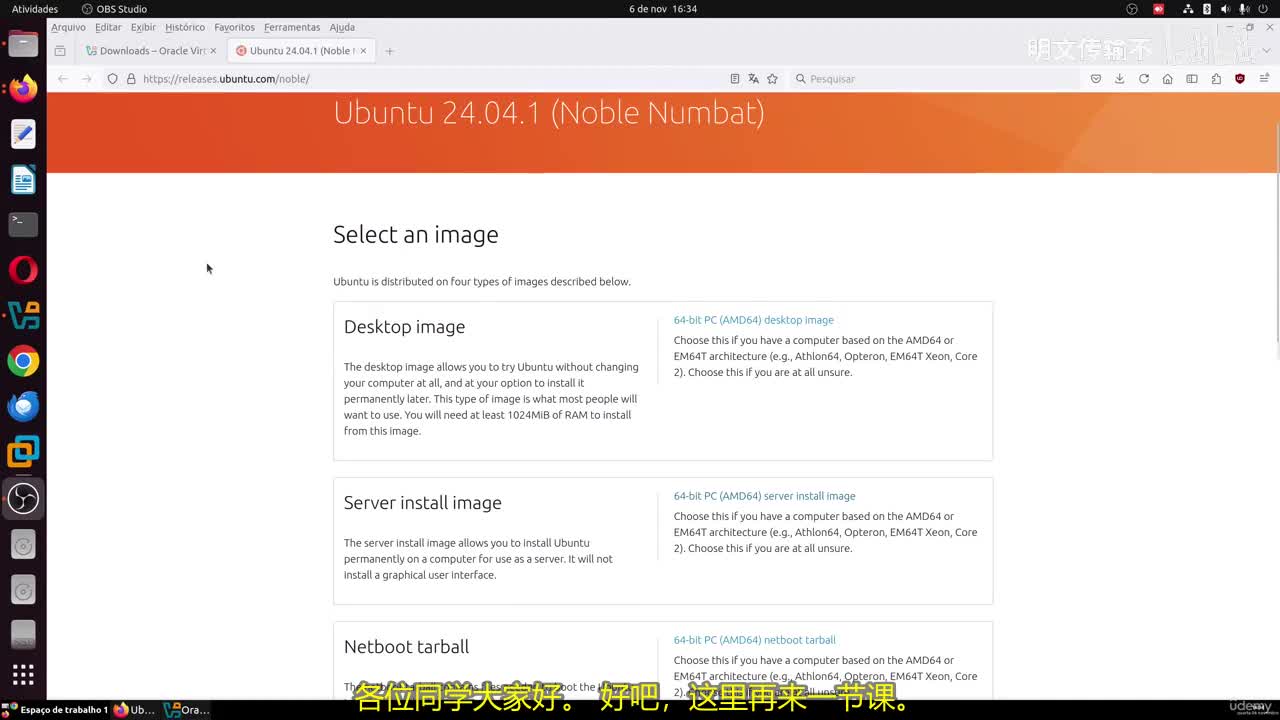Open LibreOffice Writer from the dock
1280x720 pixels.
pyautogui.click(x=23, y=179)
